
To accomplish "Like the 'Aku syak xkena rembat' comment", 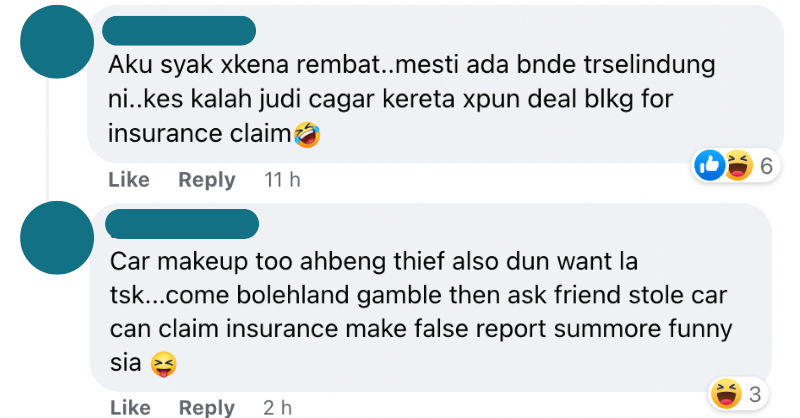I will (x=129, y=180).
